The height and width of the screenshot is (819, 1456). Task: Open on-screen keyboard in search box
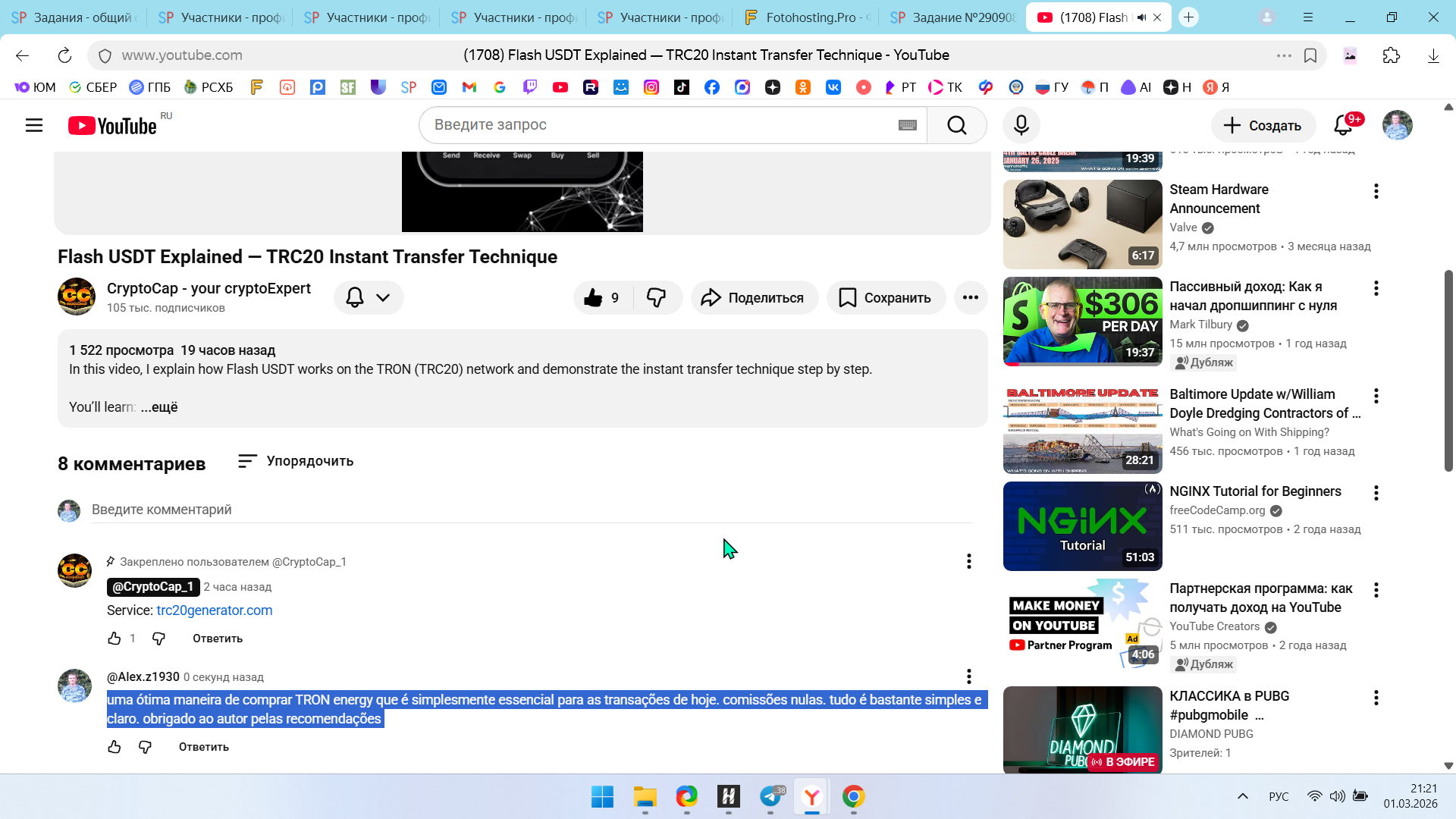tap(907, 125)
